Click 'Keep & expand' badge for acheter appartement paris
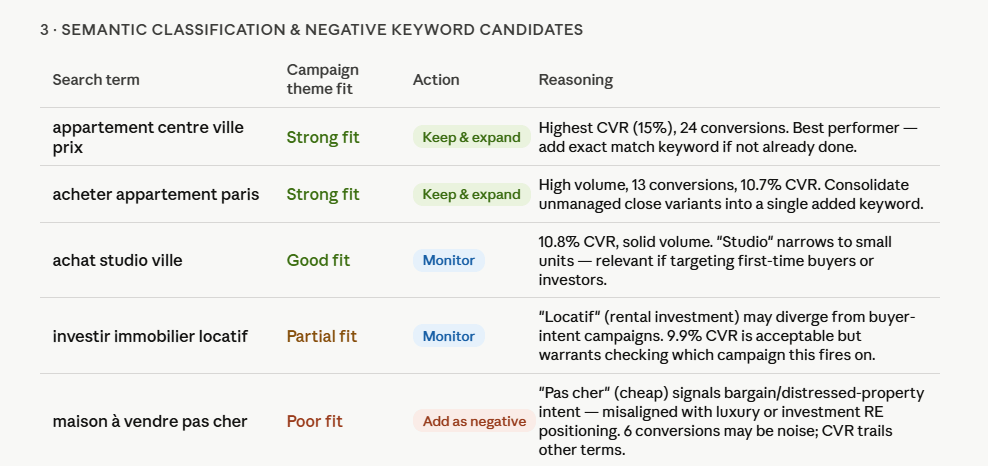The image size is (988, 466). pos(471,194)
